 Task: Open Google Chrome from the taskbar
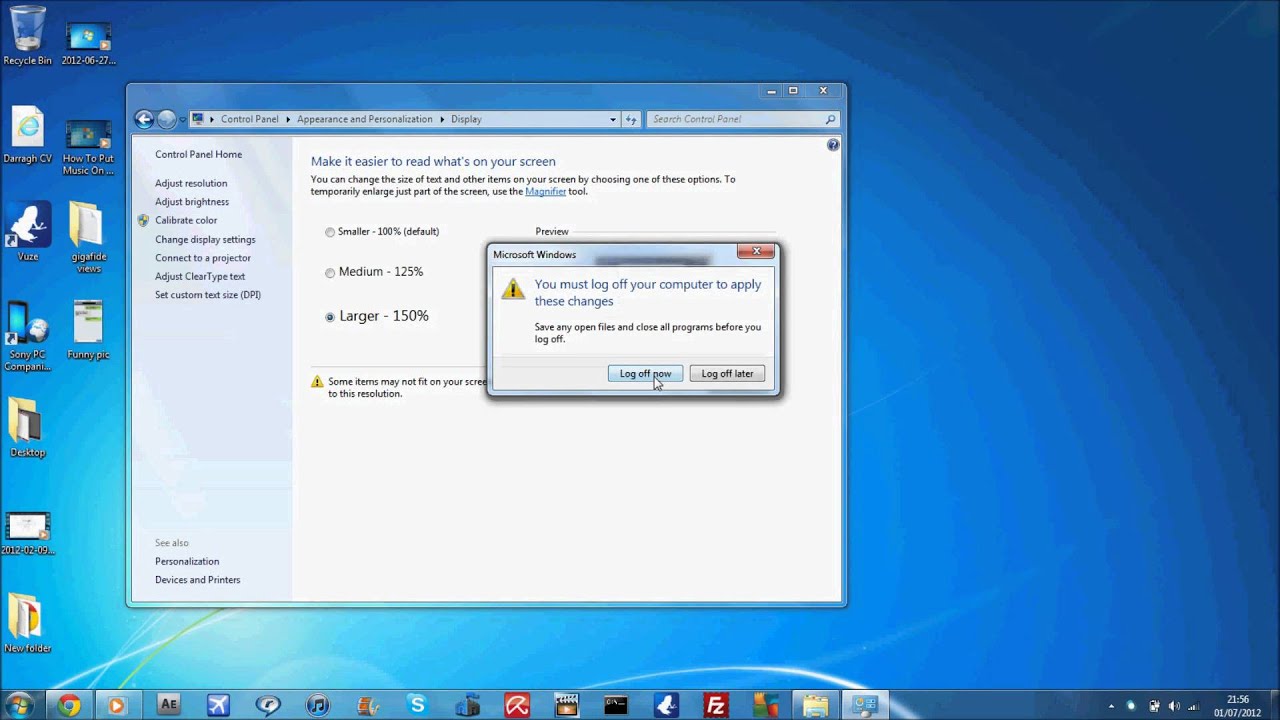68,705
